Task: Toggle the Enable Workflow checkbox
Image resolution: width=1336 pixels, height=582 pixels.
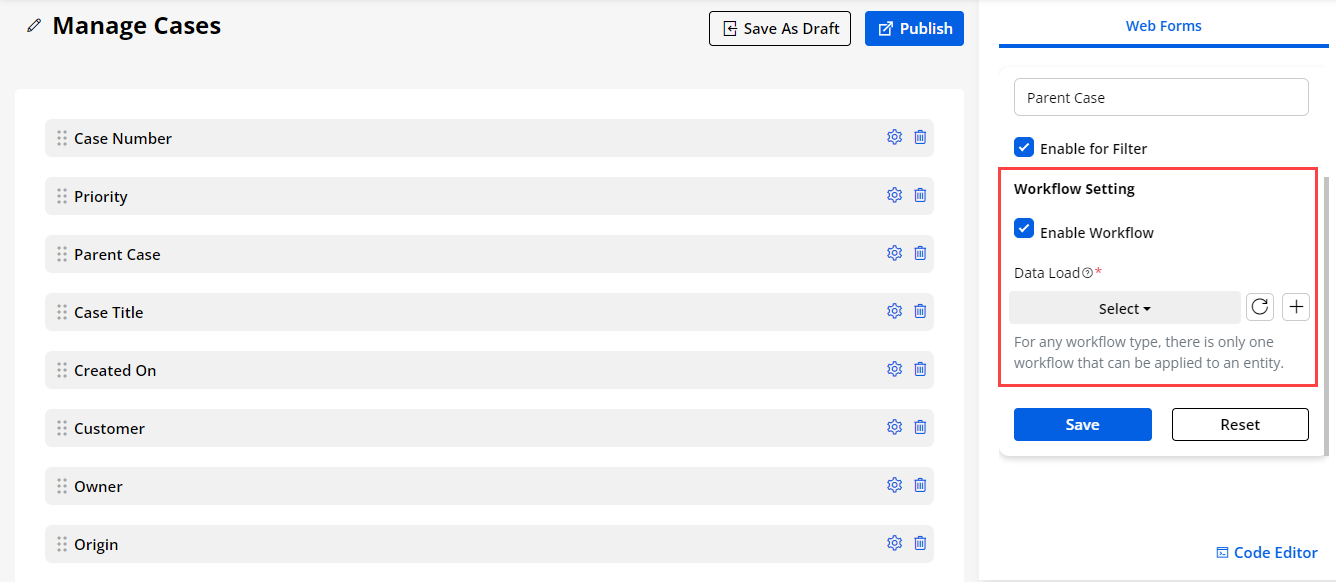Action: click(1024, 229)
